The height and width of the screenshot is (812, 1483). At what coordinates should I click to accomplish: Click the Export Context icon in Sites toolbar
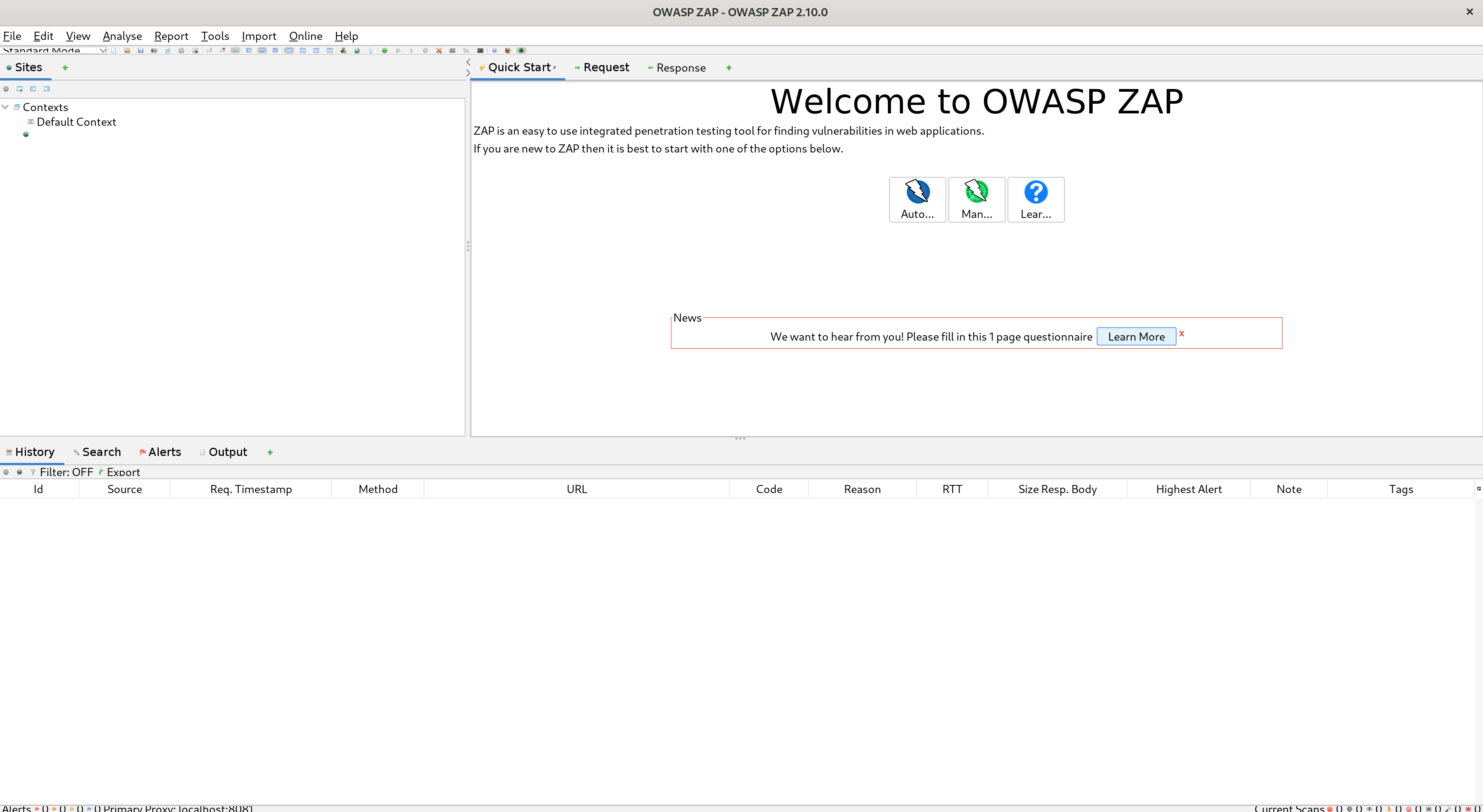[x=46, y=89]
